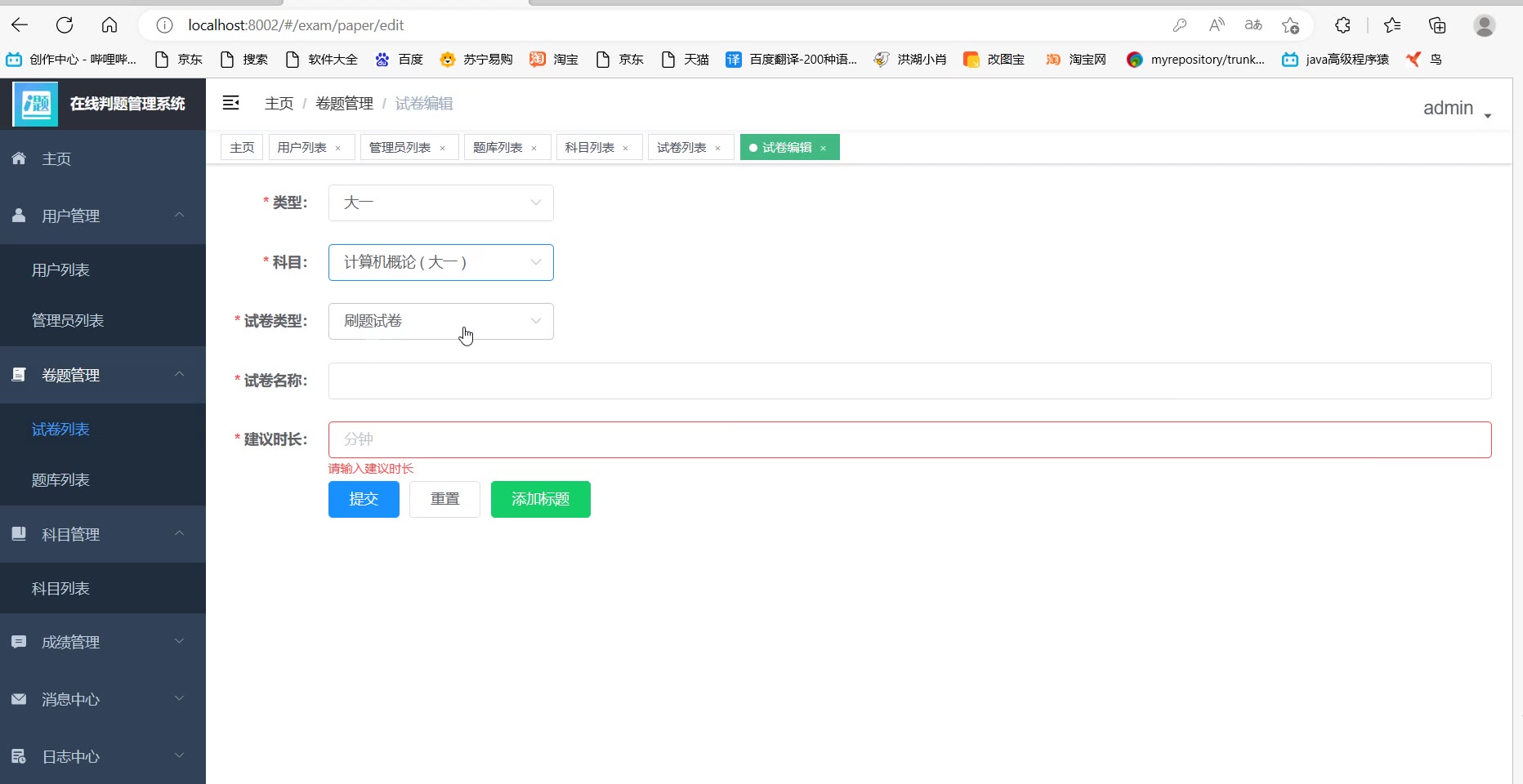
Task: Open collections icon
Action: click(1437, 25)
